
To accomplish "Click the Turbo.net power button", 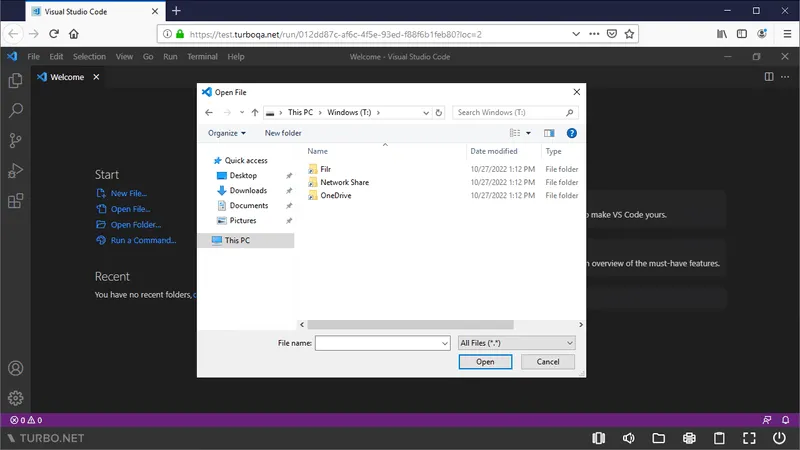I will pos(779,438).
